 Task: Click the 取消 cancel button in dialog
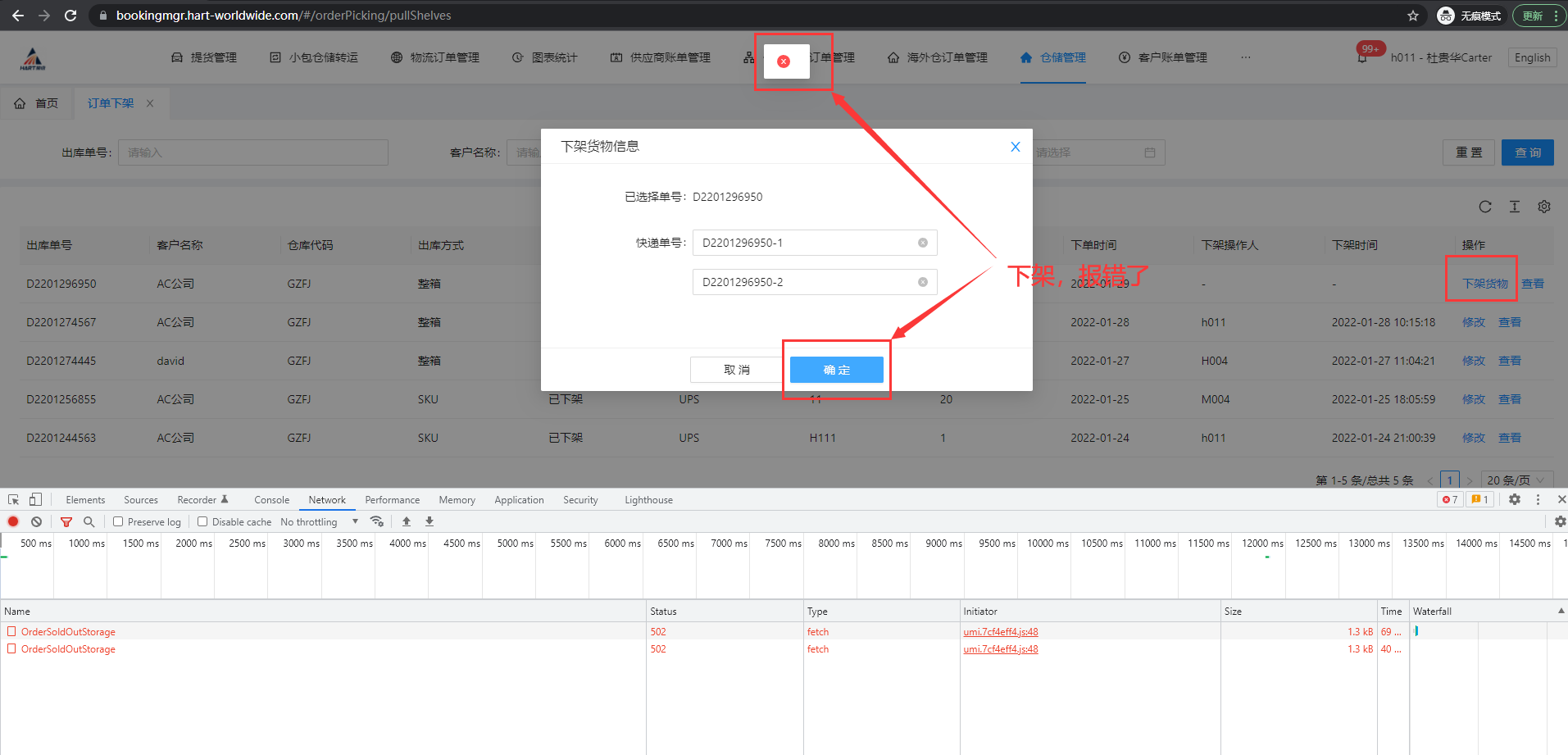pos(736,370)
